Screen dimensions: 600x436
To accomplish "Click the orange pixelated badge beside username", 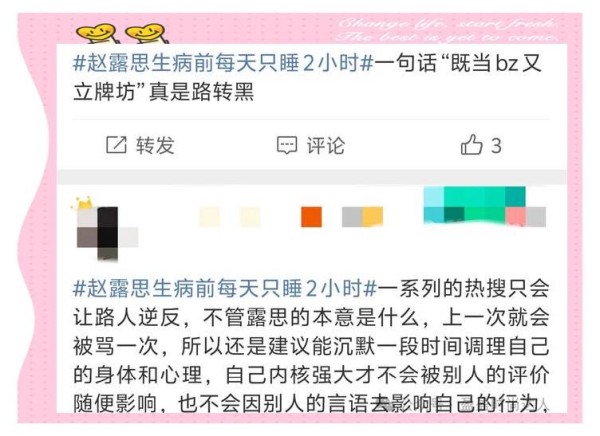I will tap(311, 217).
